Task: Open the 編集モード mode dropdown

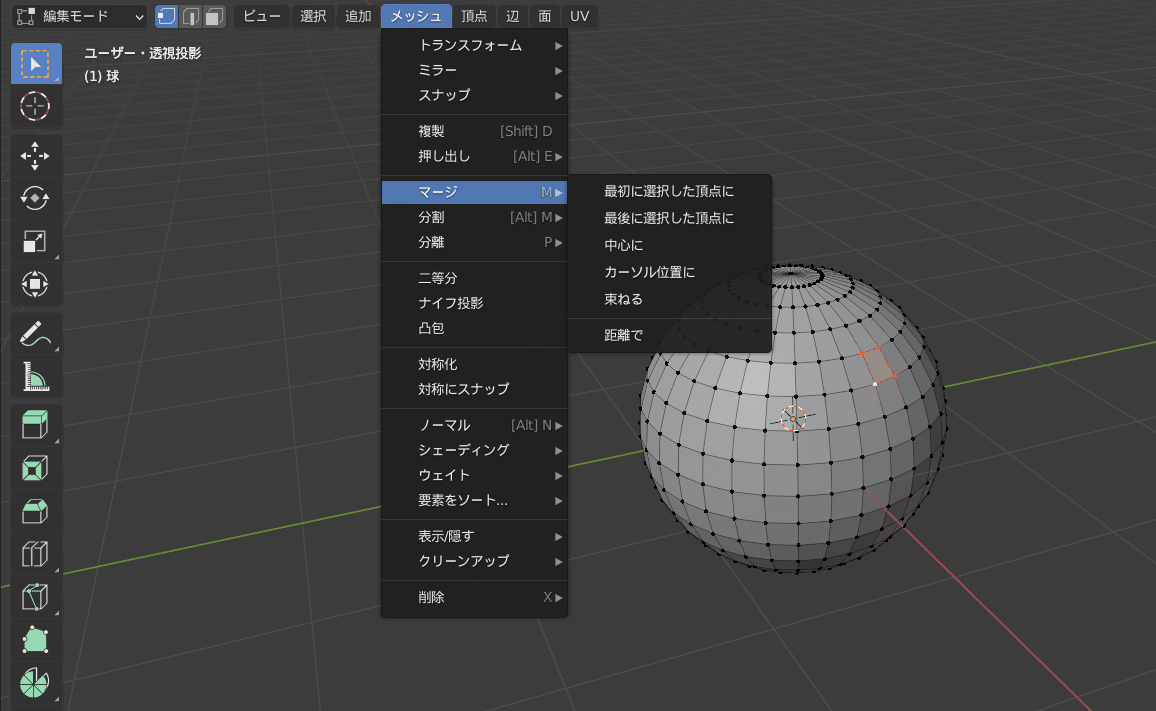Action: [x=80, y=16]
